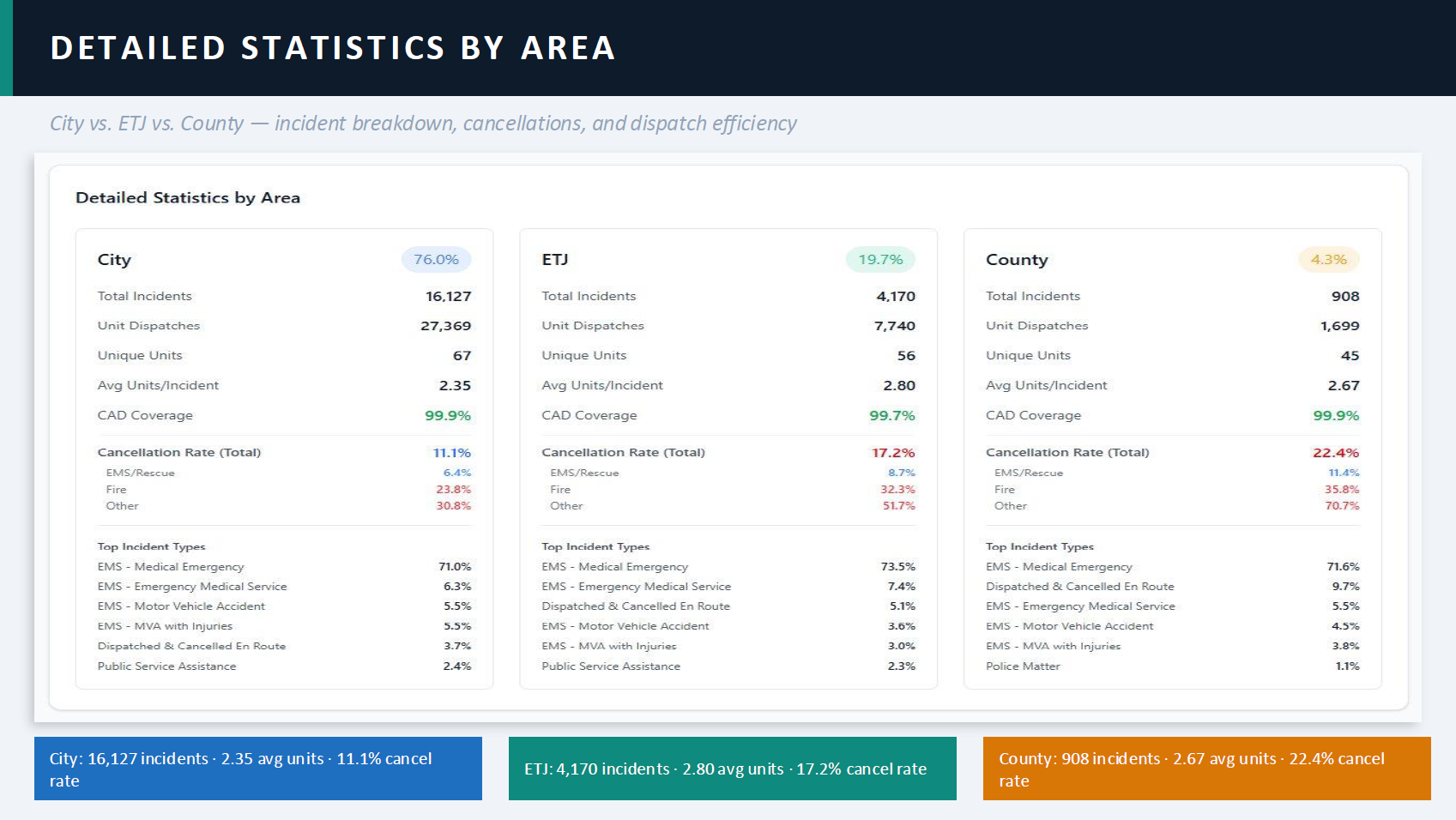Click the County Avg Units/Incident value 2.67
This screenshot has width=1456, height=820.
tap(1343, 385)
